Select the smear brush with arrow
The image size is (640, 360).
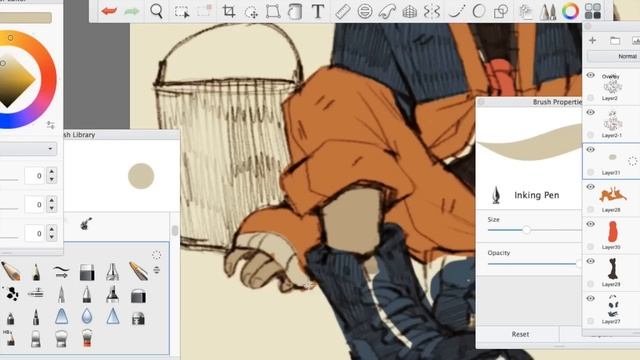tap(61, 271)
